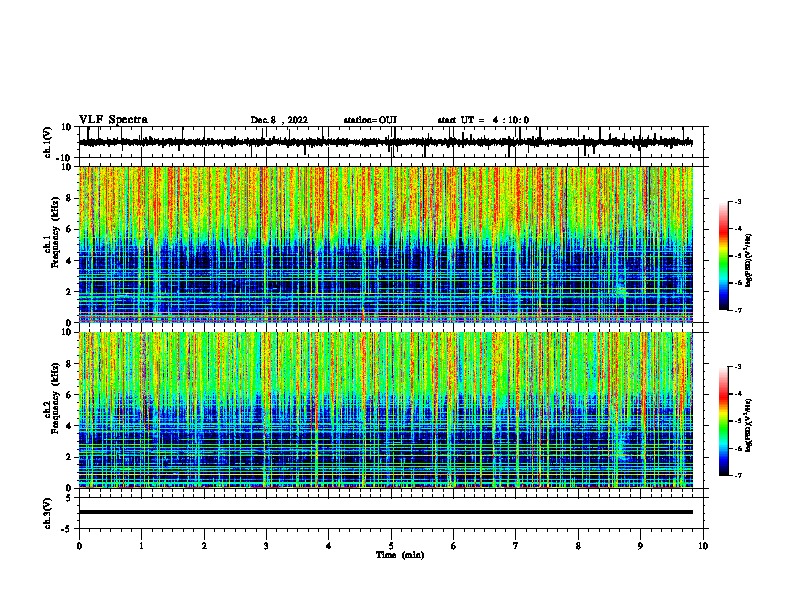Click the time axis tick label "7"
This screenshot has width=792, height=612.
(x=516, y=546)
